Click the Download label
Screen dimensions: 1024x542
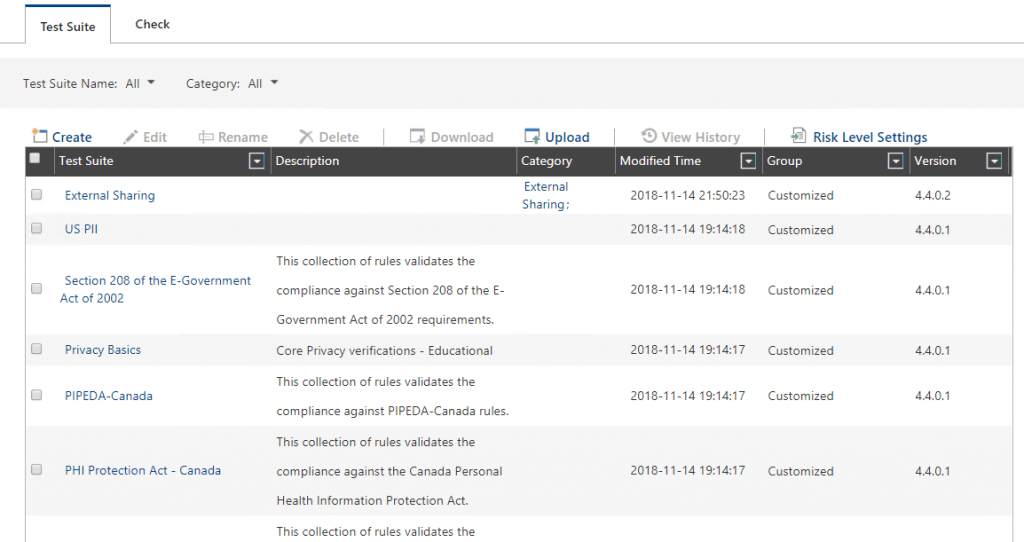click(462, 137)
